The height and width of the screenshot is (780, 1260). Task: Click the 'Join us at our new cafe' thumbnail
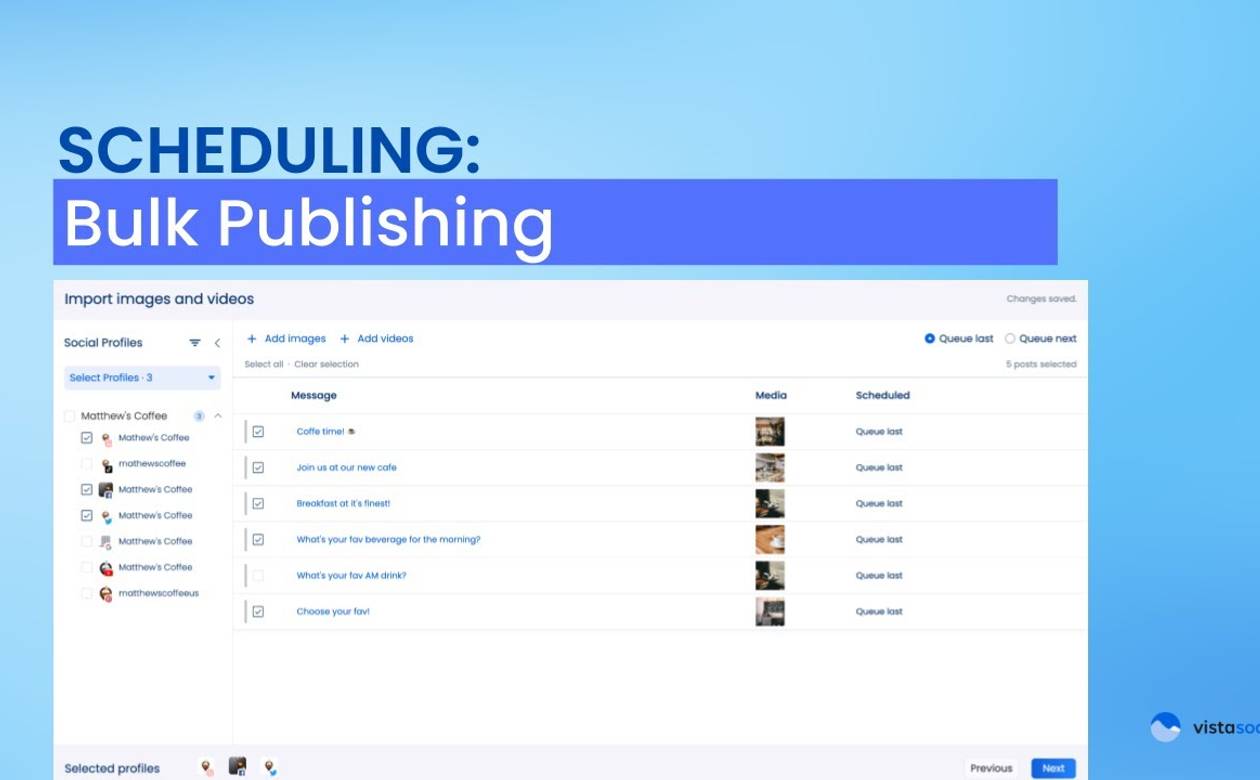pyautogui.click(x=770, y=468)
